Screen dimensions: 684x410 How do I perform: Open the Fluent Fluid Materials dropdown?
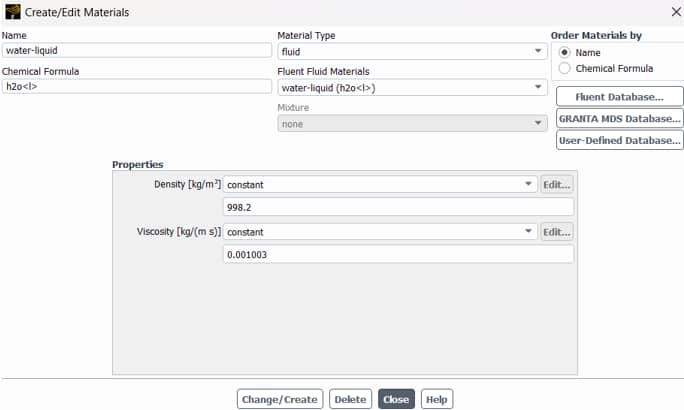pos(412,88)
